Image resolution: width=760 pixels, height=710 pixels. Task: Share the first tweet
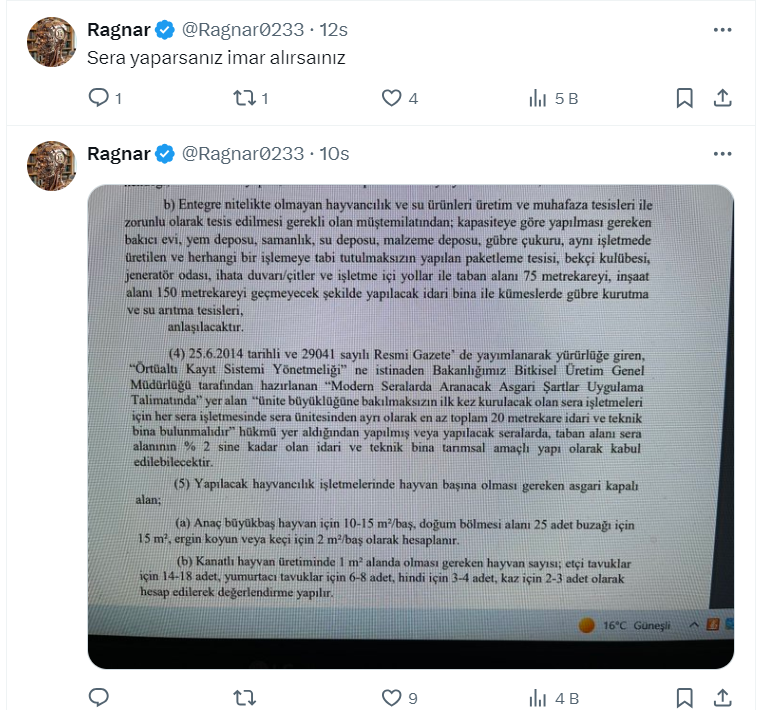(722, 98)
